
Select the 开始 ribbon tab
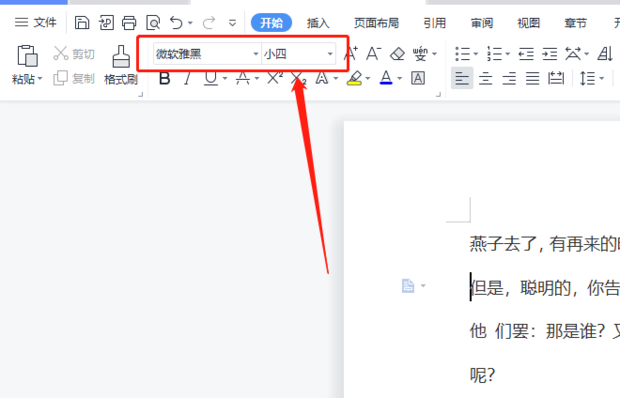pos(271,23)
